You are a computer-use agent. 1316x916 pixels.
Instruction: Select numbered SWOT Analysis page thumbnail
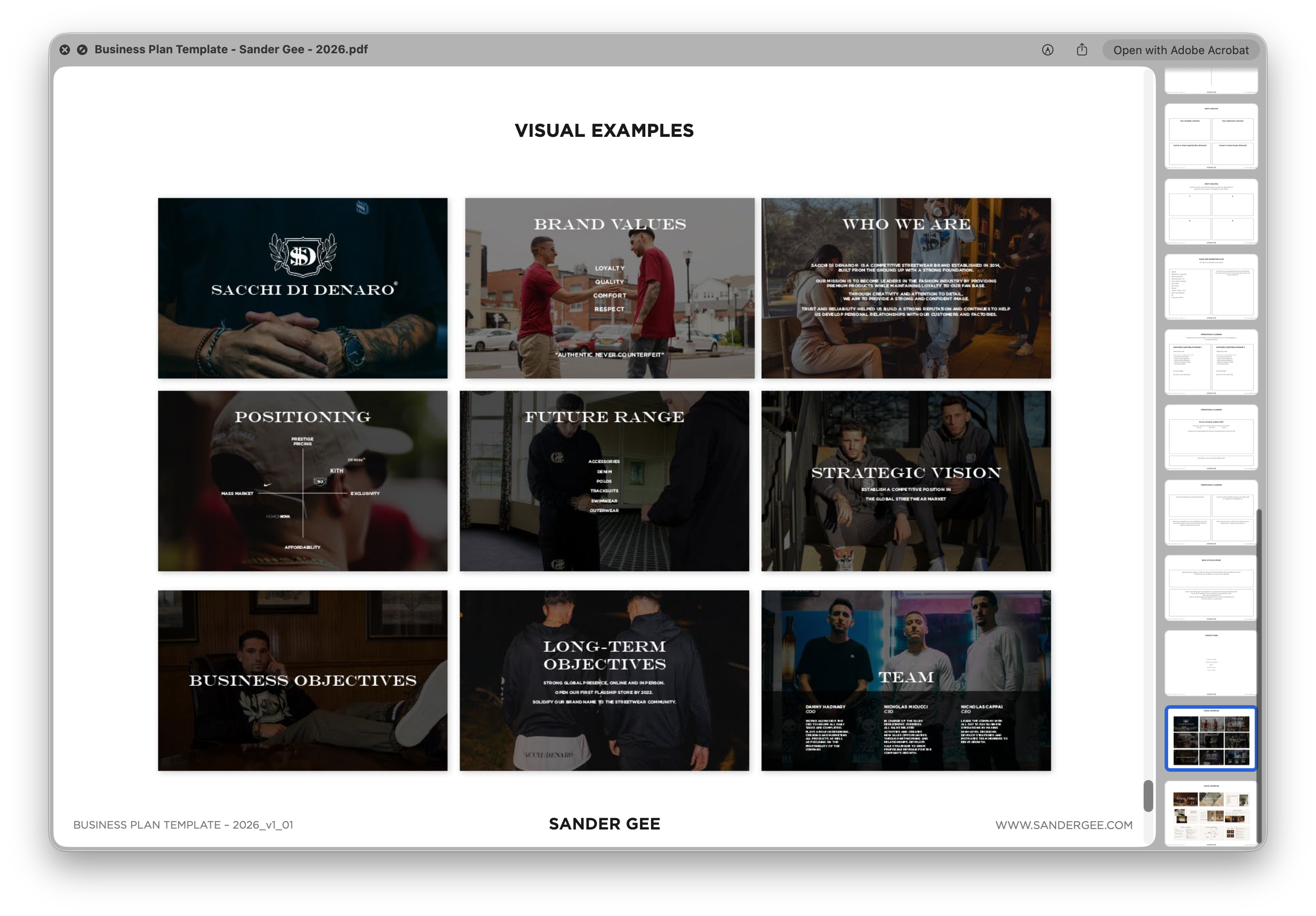tap(1211, 212)
